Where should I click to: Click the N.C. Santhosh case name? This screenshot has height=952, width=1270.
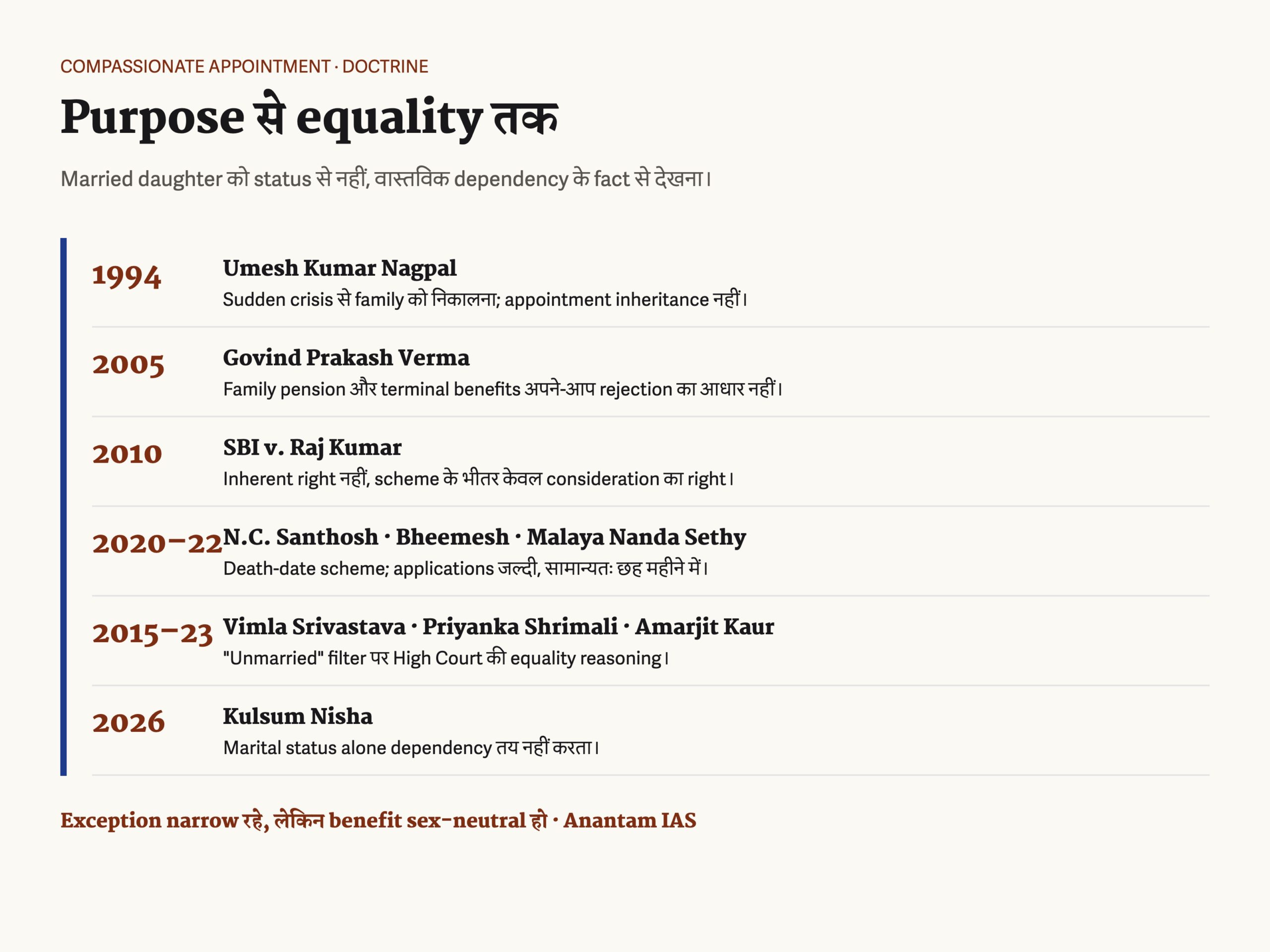tap(301, 537)
